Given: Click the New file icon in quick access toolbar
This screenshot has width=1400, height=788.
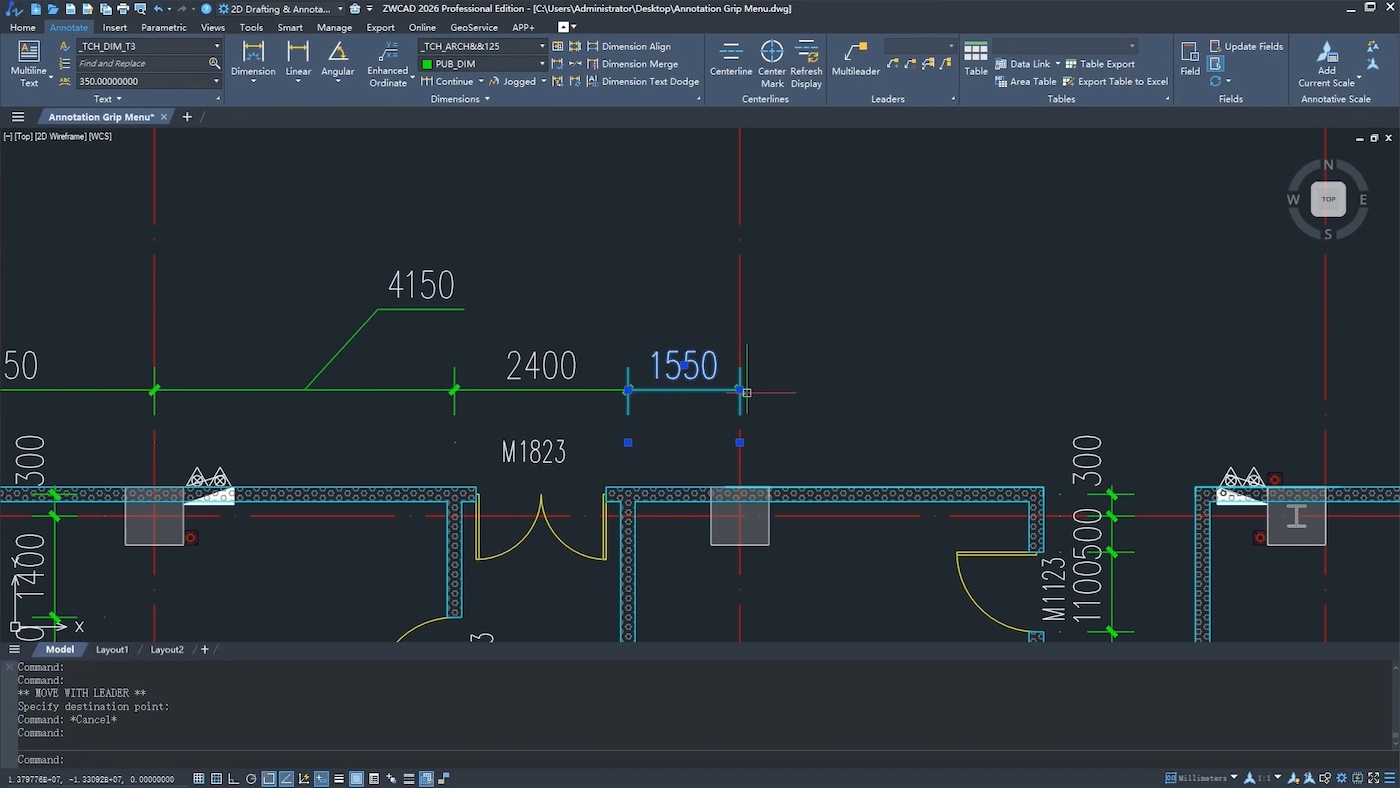Looking at the screenshot, I should pyautogui.click(x=36, y=9).
